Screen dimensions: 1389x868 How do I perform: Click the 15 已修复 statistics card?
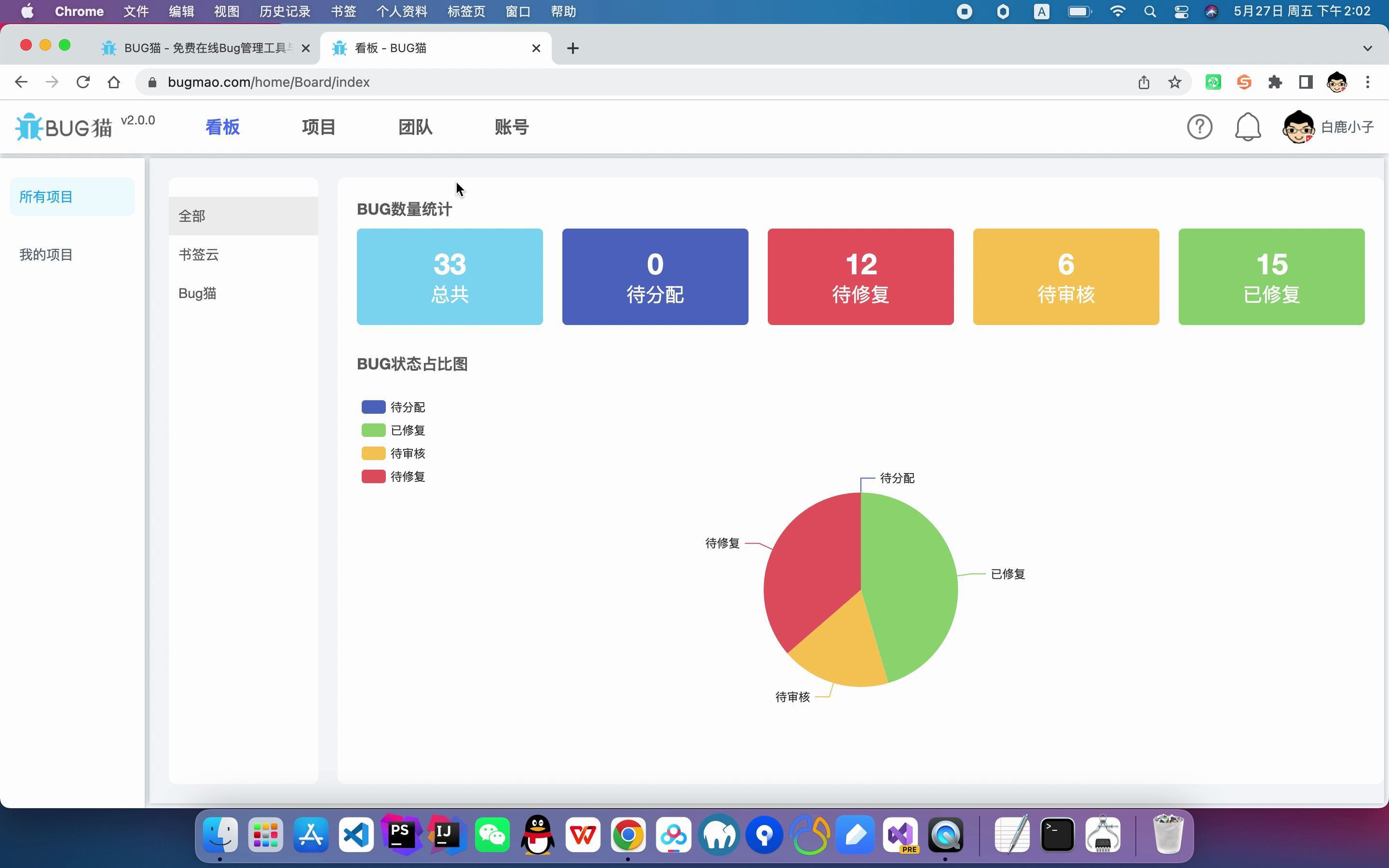[1270, 276]
